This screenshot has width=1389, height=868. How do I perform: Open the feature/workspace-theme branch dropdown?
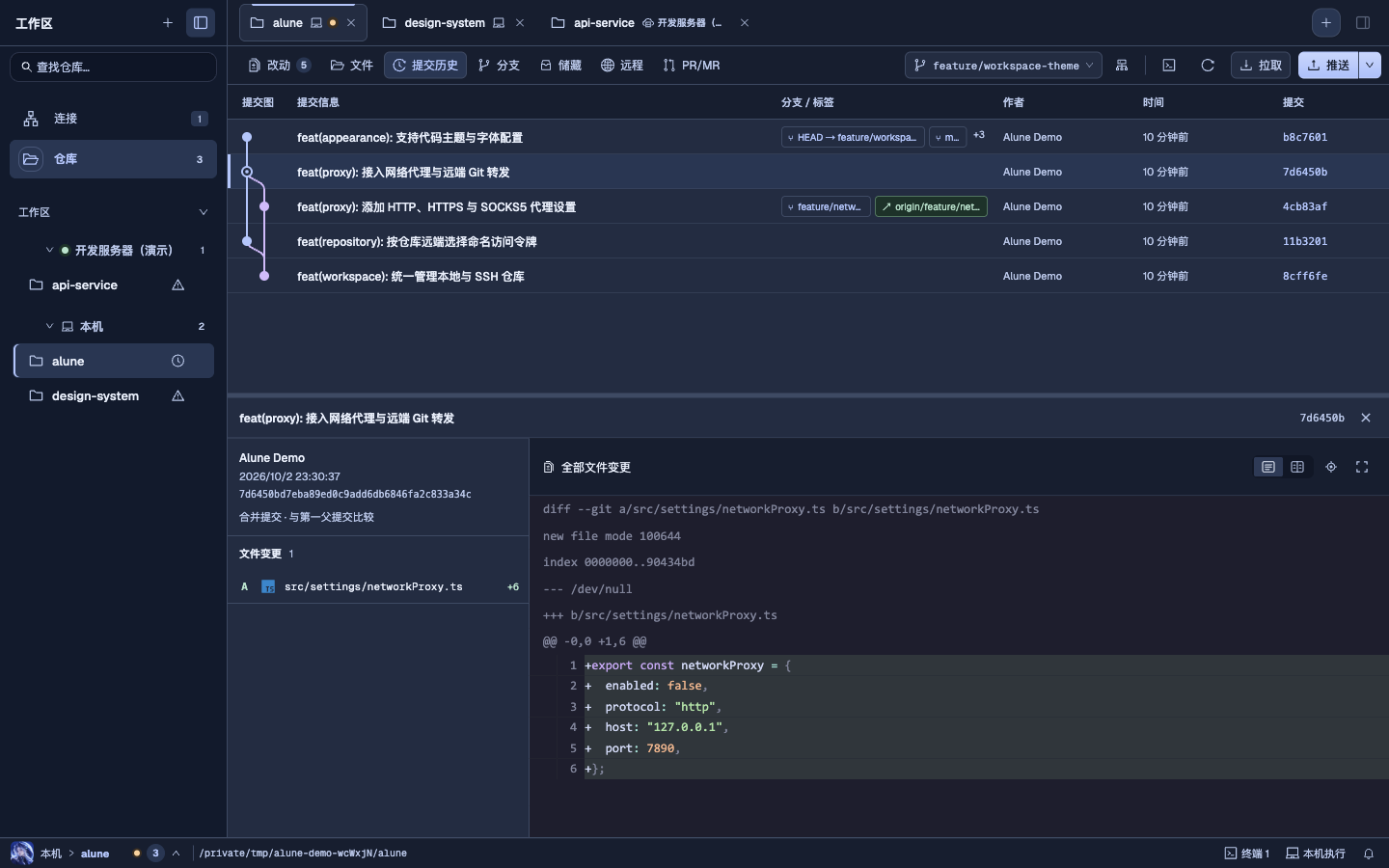pyautogui.click(x=1003, y=66)
